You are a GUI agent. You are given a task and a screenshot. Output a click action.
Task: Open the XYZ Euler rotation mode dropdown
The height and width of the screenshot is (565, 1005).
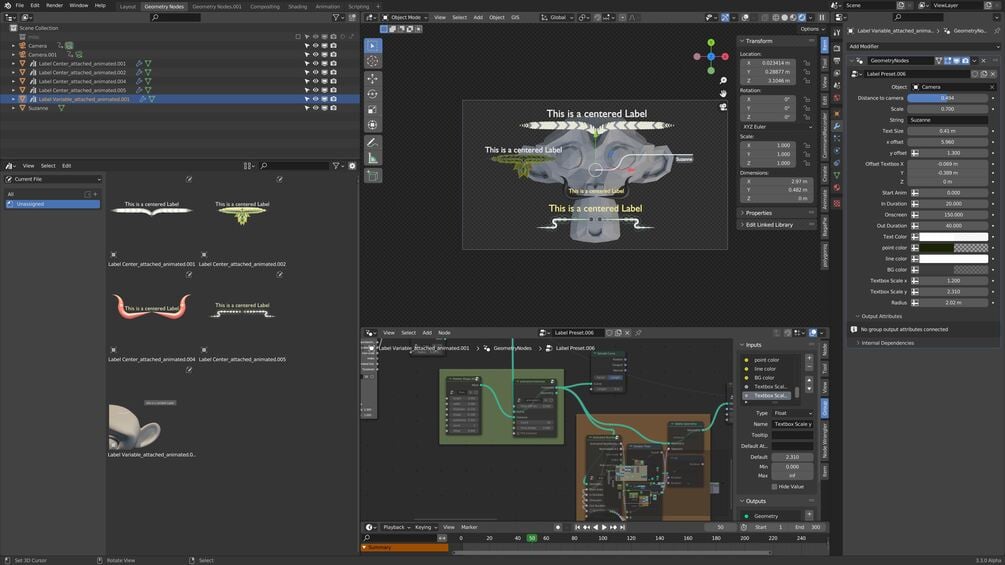[777, 127]
